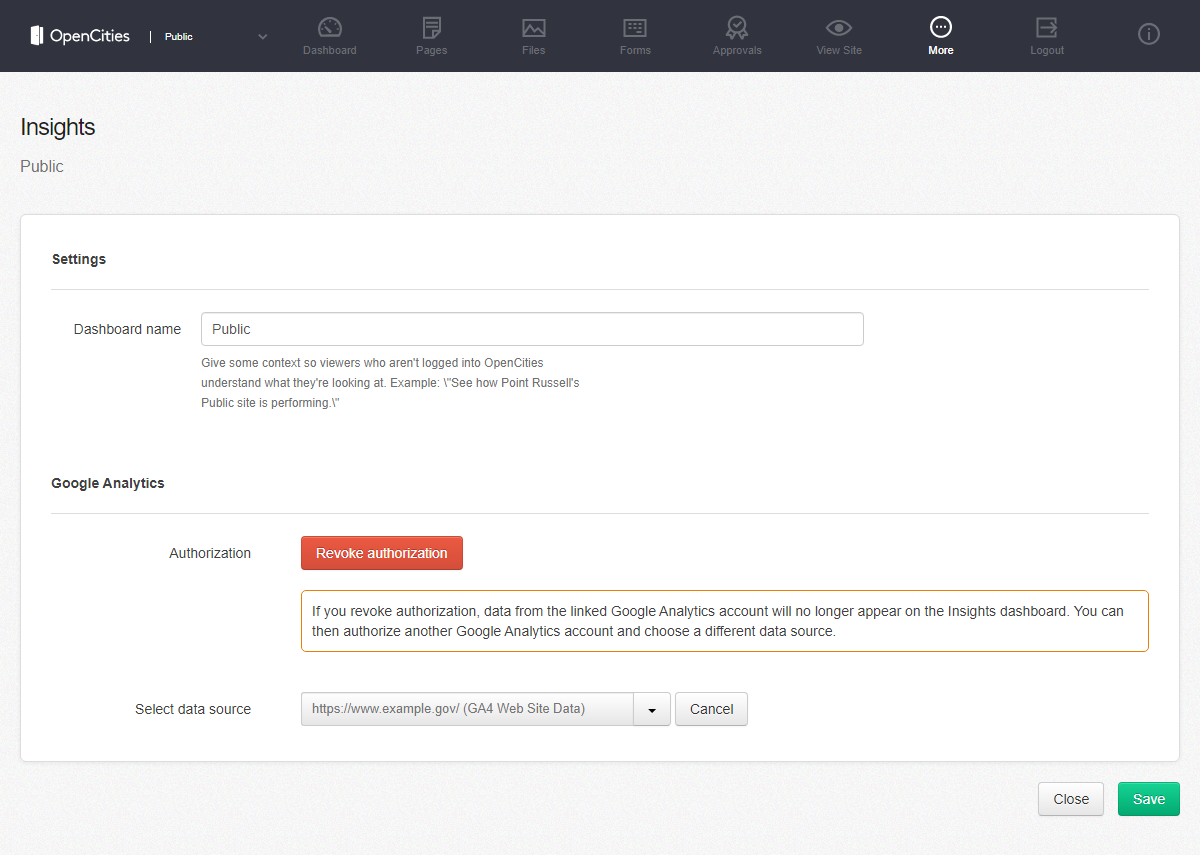The height and width of the screenshot is (855, 1200).
Task: Cancel the data source selection
Action: click(x=711, y=708)
